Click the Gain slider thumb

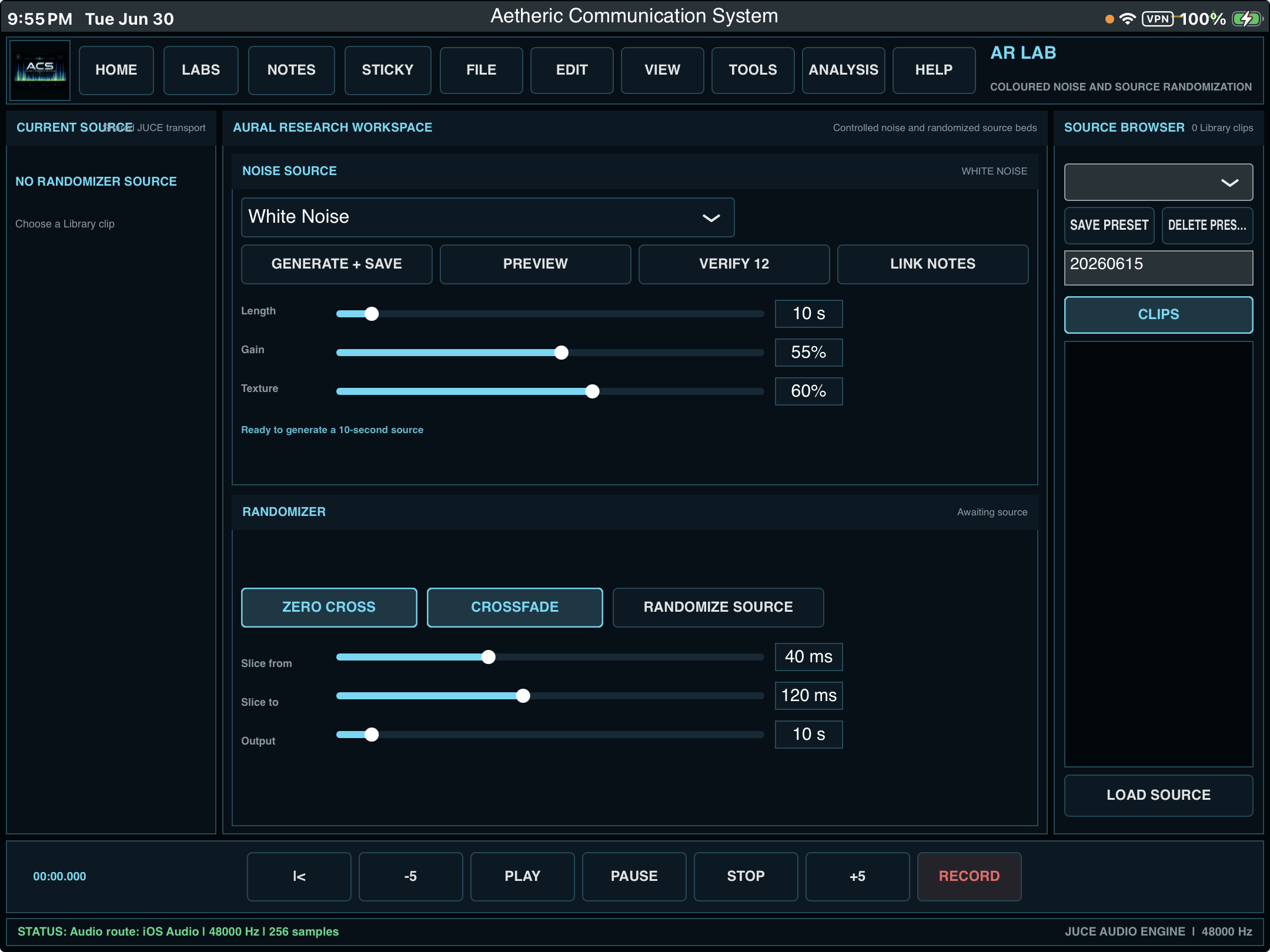click(x=562, y=353)
